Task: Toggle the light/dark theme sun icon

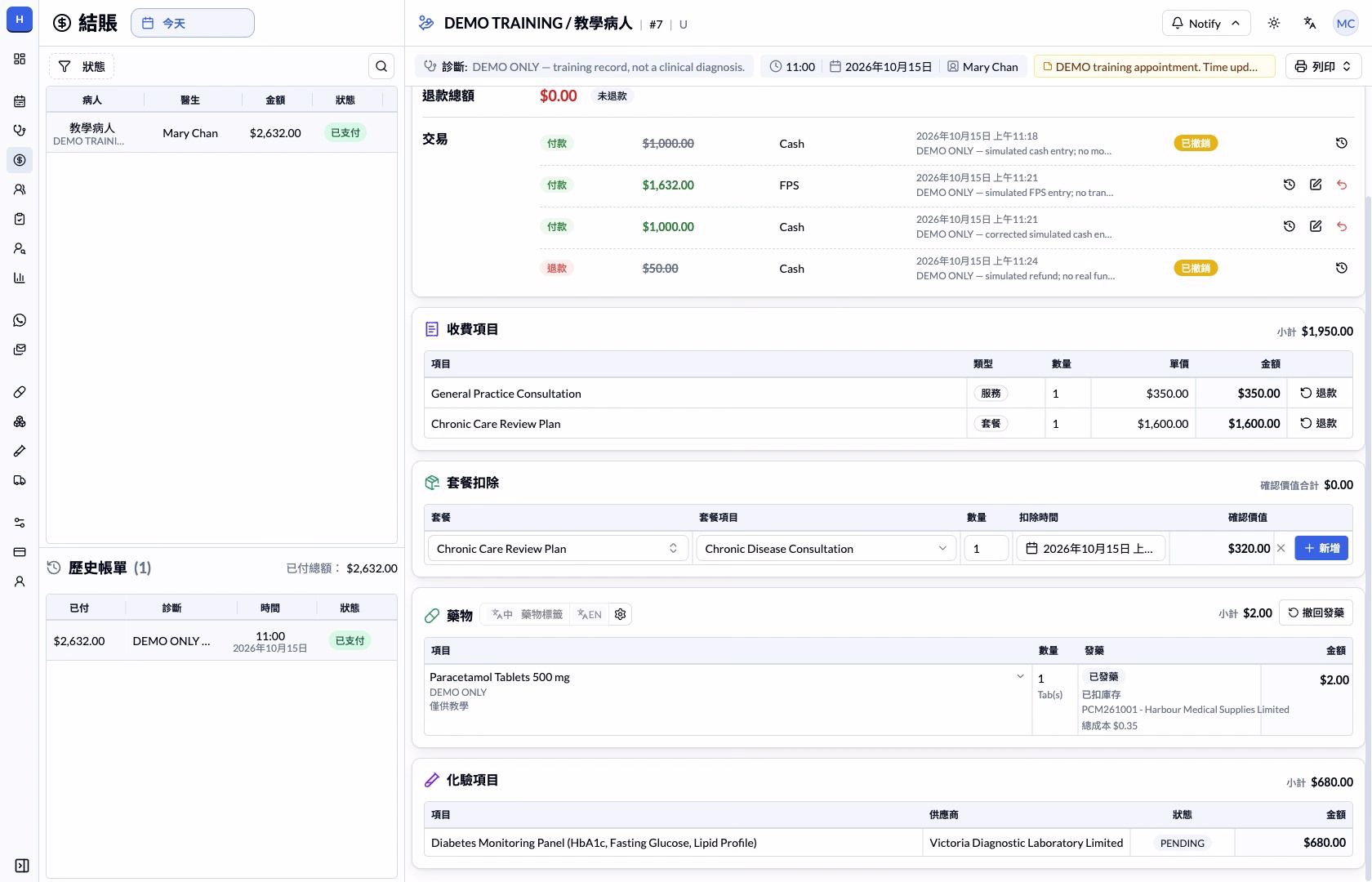Action: 1274,23
